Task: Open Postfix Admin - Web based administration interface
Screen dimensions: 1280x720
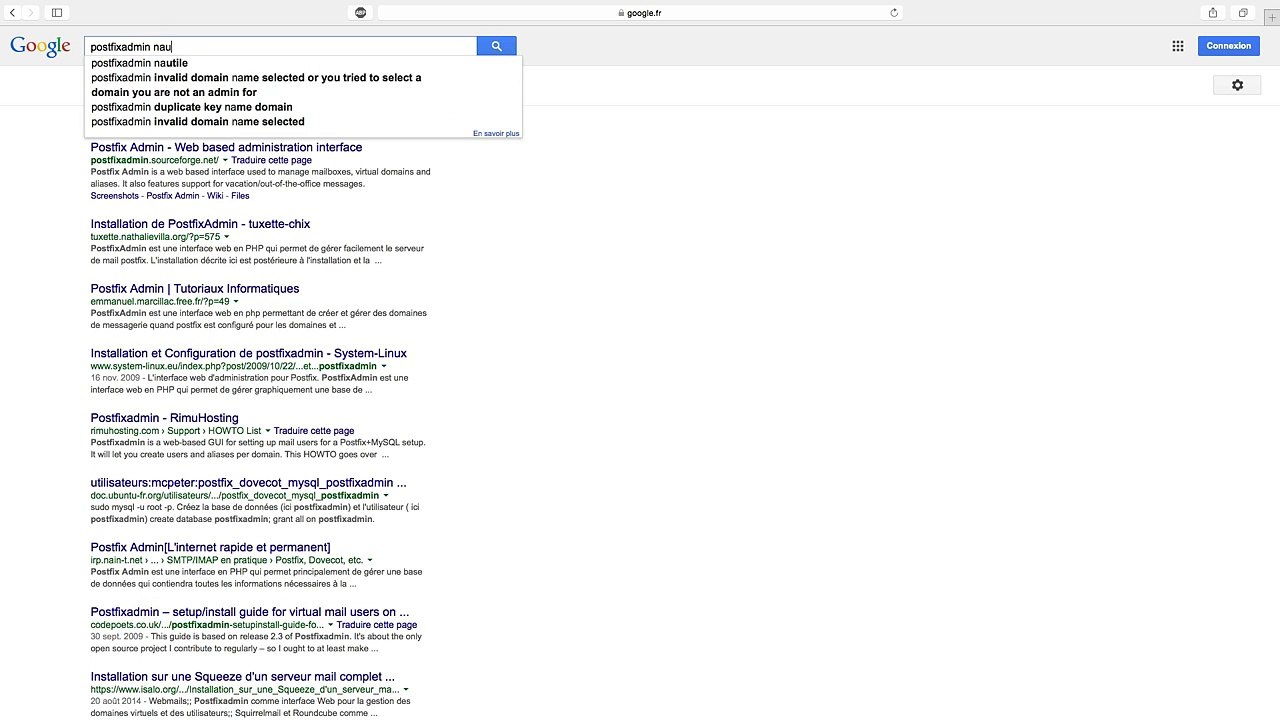Action: 226,147
